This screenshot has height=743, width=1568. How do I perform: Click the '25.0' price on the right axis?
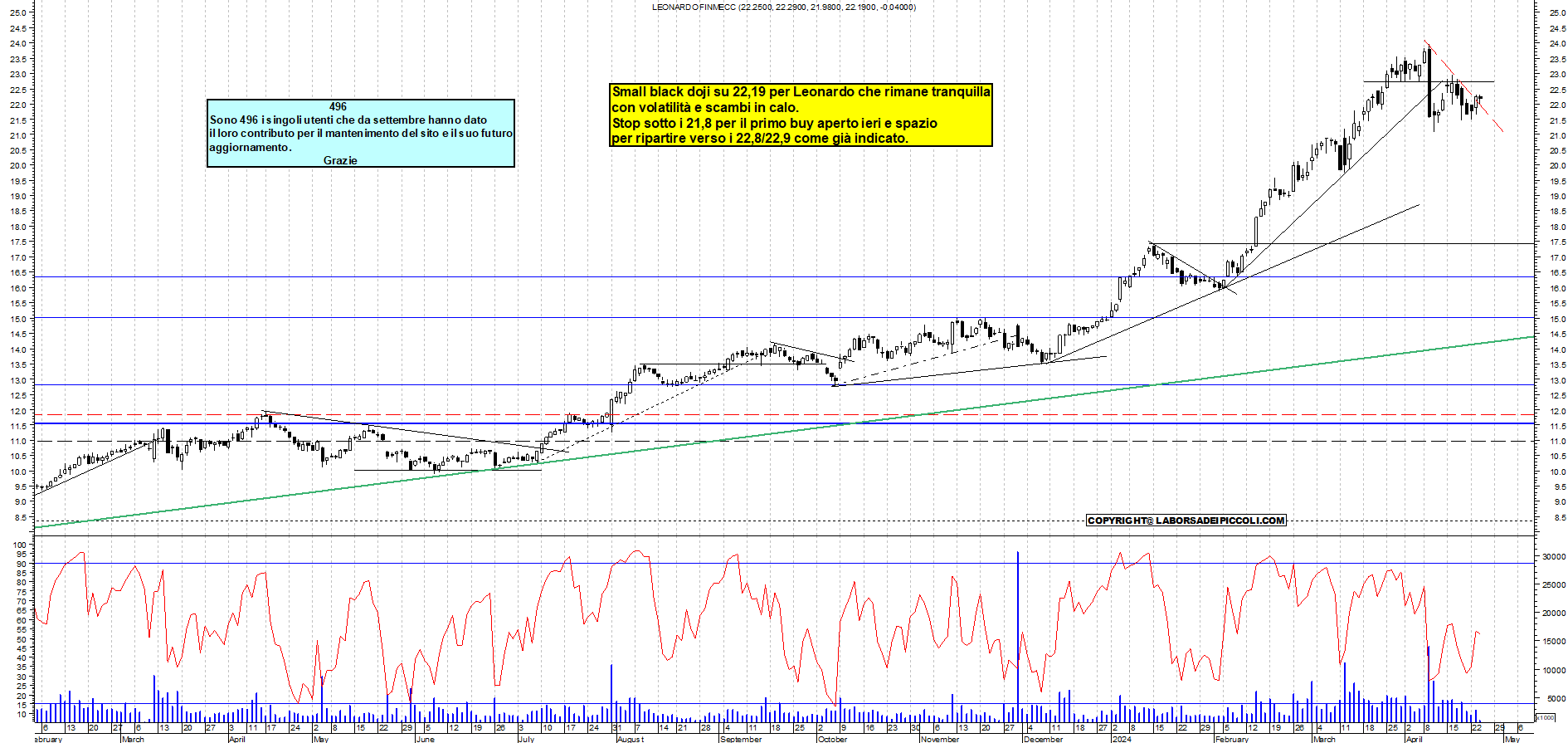[1557, 12]
